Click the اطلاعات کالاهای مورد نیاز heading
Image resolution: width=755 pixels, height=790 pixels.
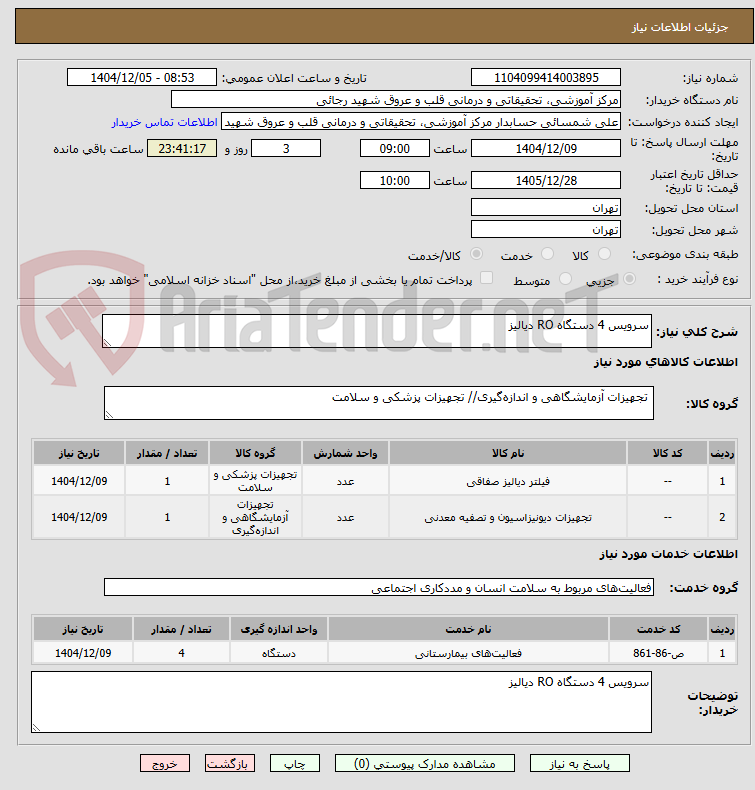[665, 362]
